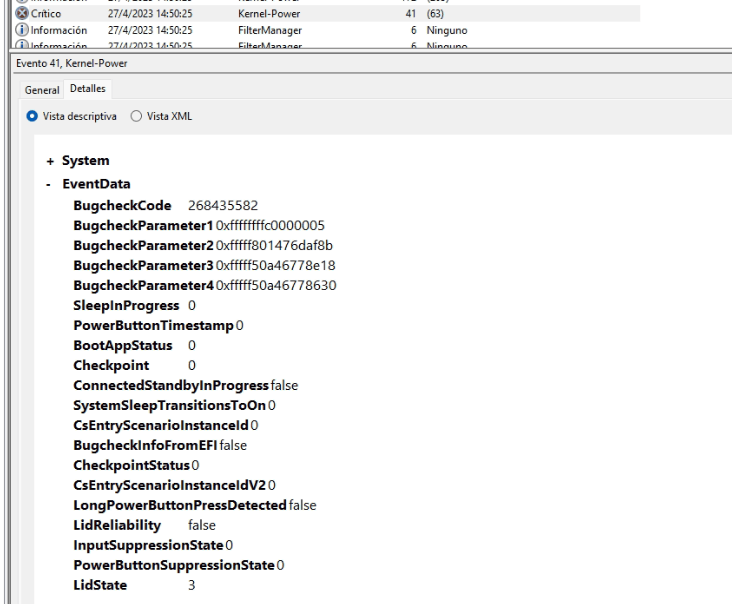
Task: Click the Kernel-Power source cell
Action: (x=269, y=14)
